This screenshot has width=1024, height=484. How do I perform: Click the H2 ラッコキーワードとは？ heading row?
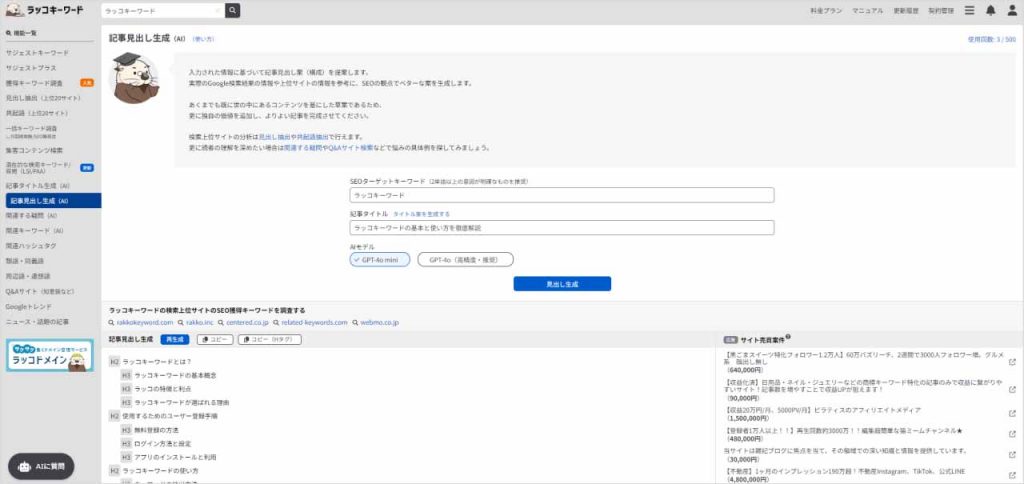150,361
